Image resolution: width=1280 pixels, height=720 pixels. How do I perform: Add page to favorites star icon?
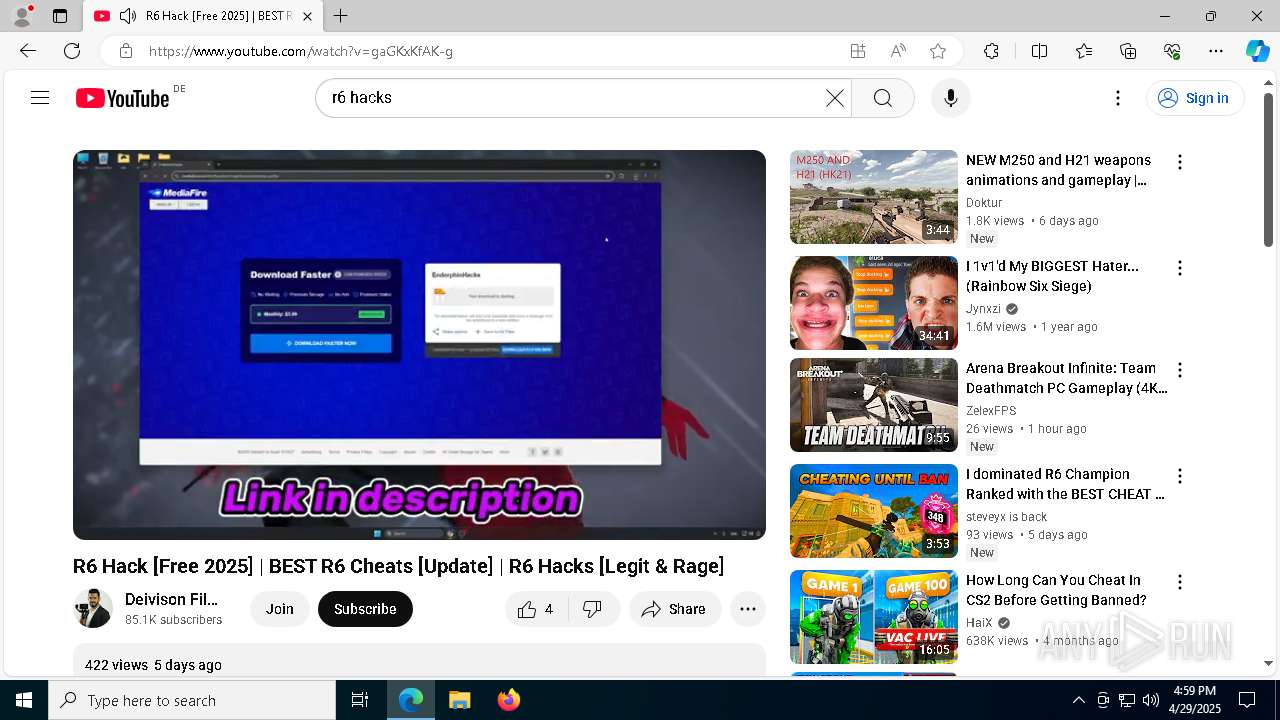[x=938, y=51]
